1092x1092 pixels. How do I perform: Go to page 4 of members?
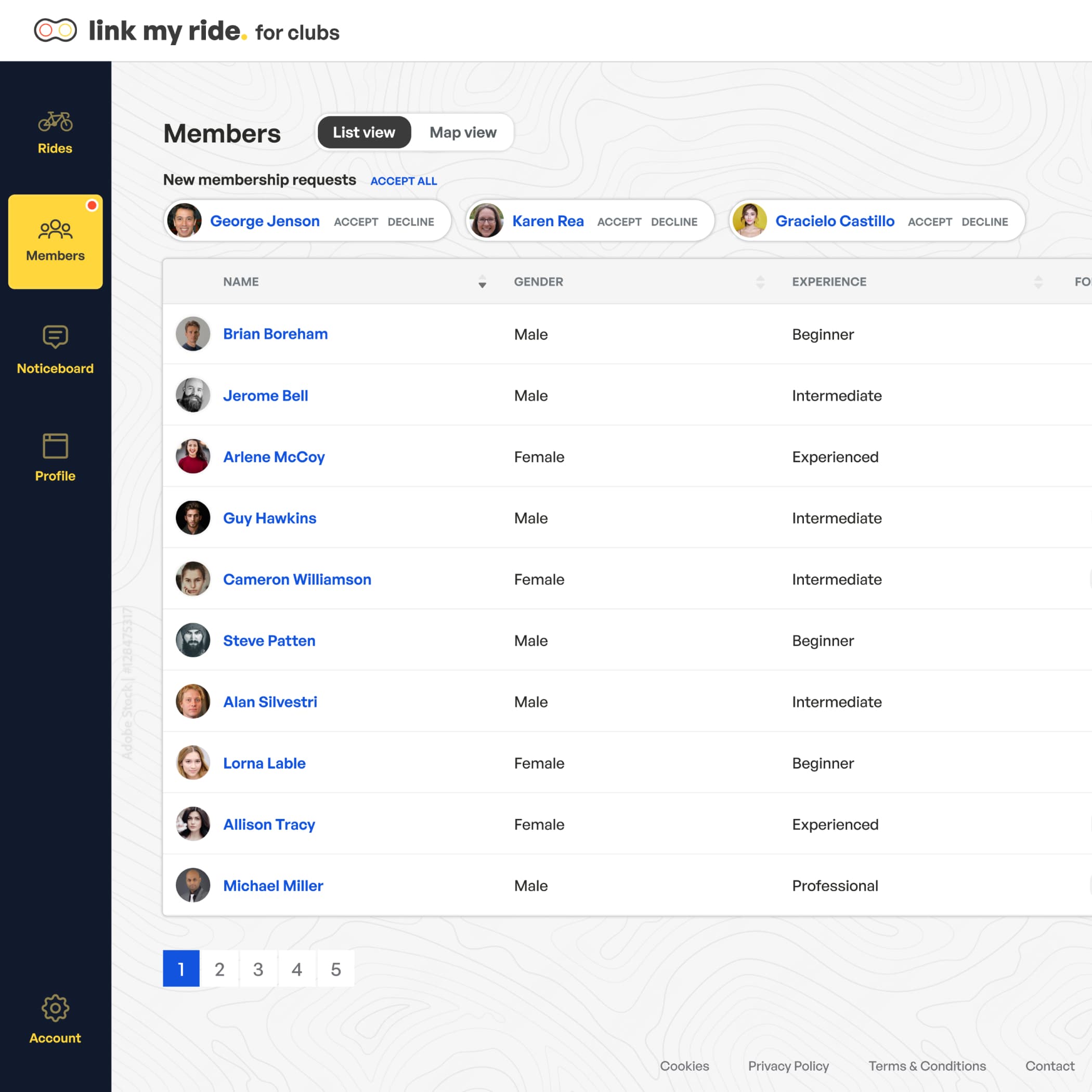coord(297,969)
